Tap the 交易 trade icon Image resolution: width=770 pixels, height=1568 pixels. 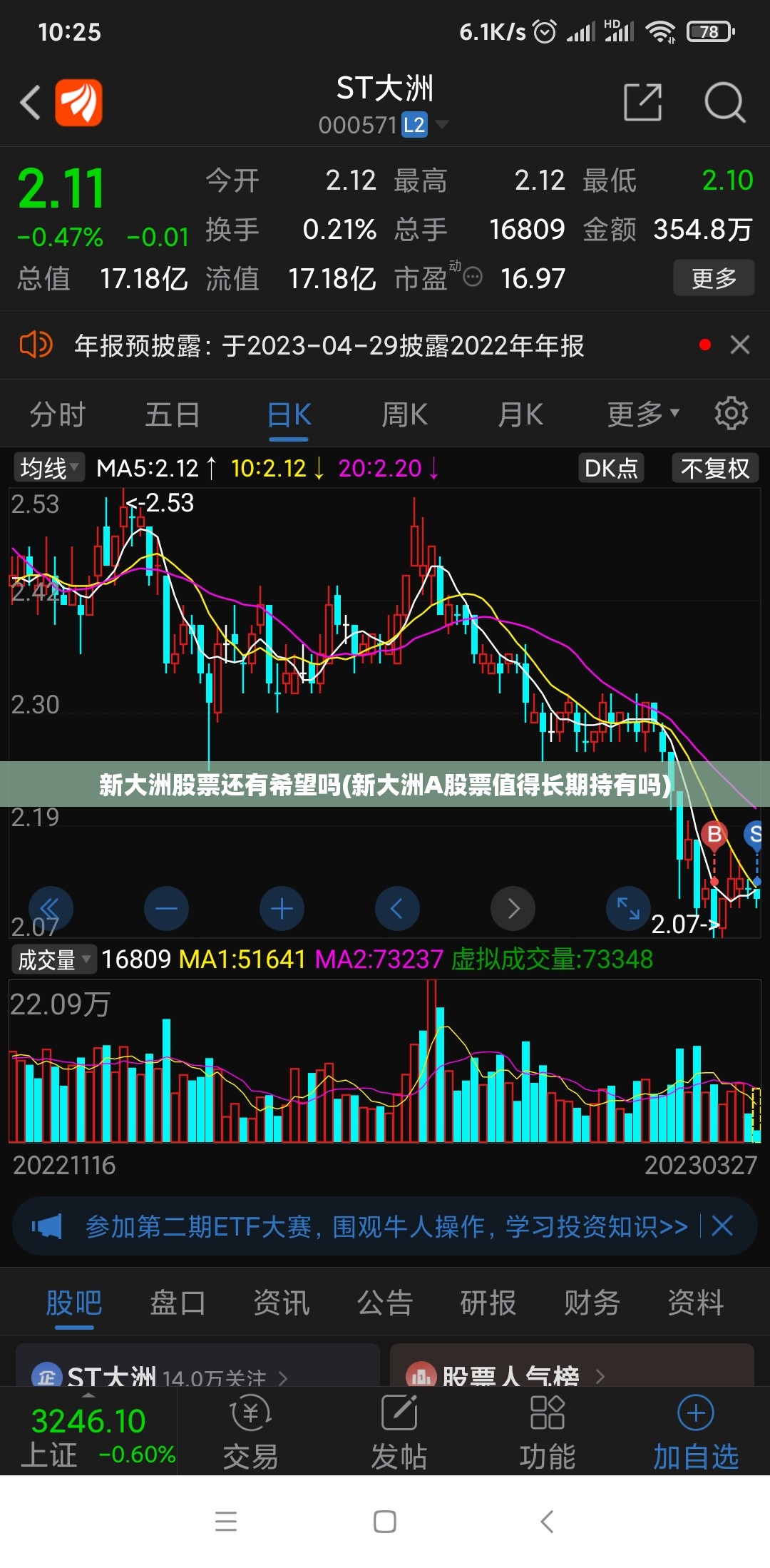point(251,1432)
